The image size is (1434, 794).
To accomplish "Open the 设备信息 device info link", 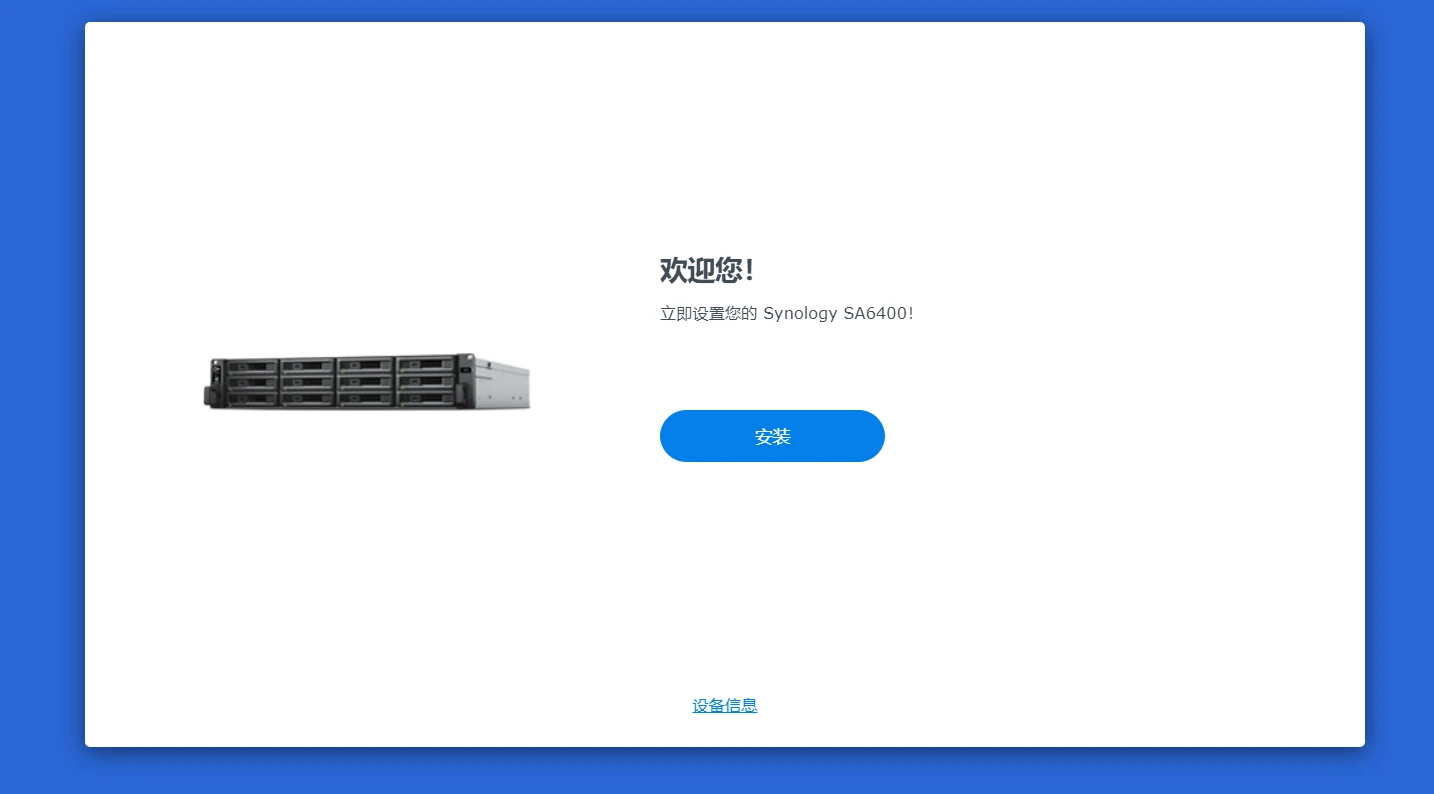I will click(725, 706).
